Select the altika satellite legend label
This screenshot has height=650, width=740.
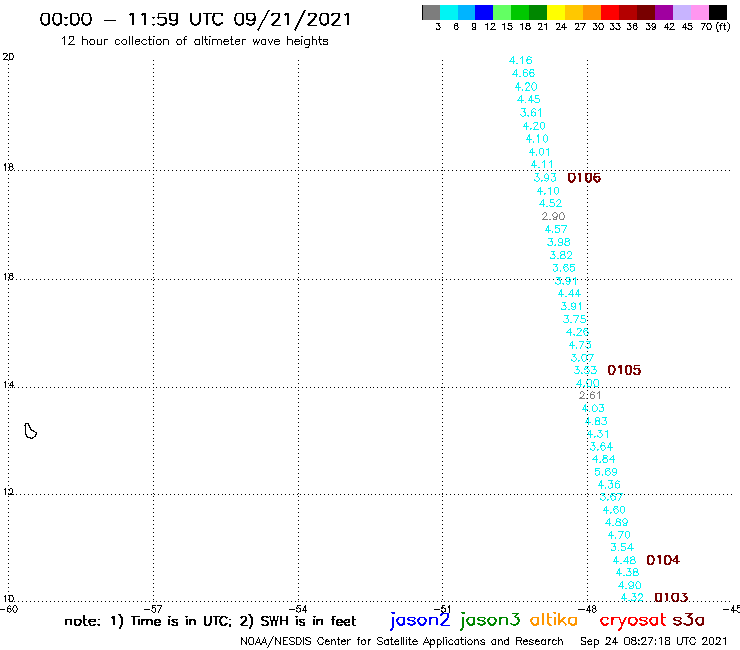pos(554,620)
